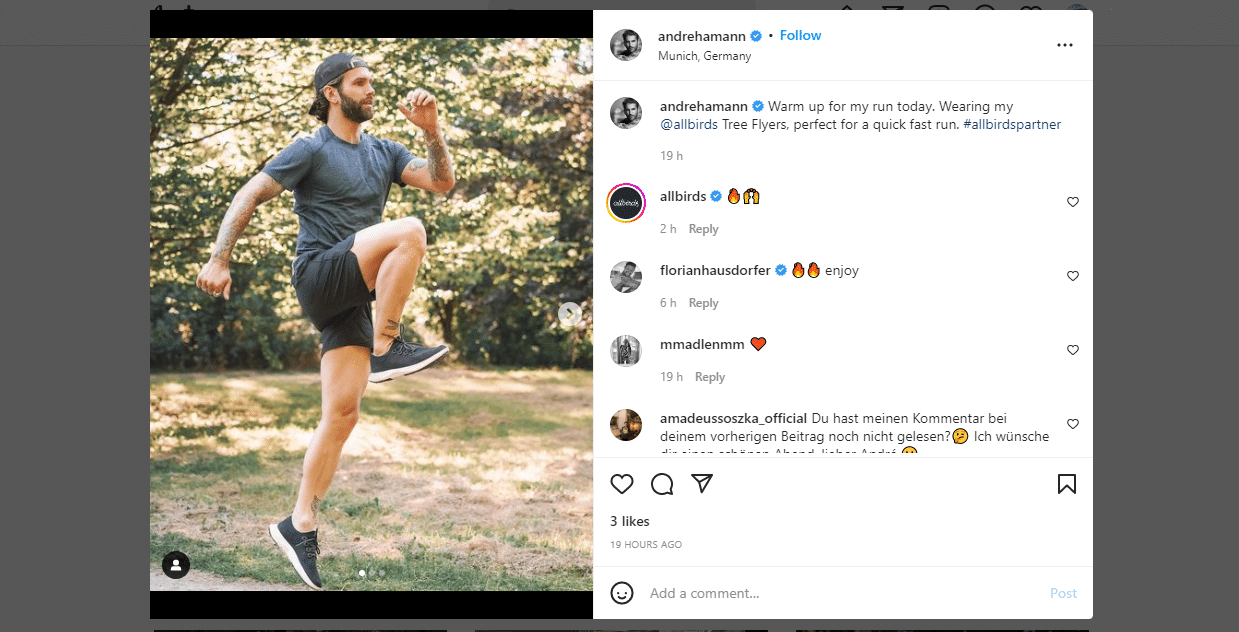
Task: Click the Add a comment field
Action: pyautogui.click(x=840, y=593)
